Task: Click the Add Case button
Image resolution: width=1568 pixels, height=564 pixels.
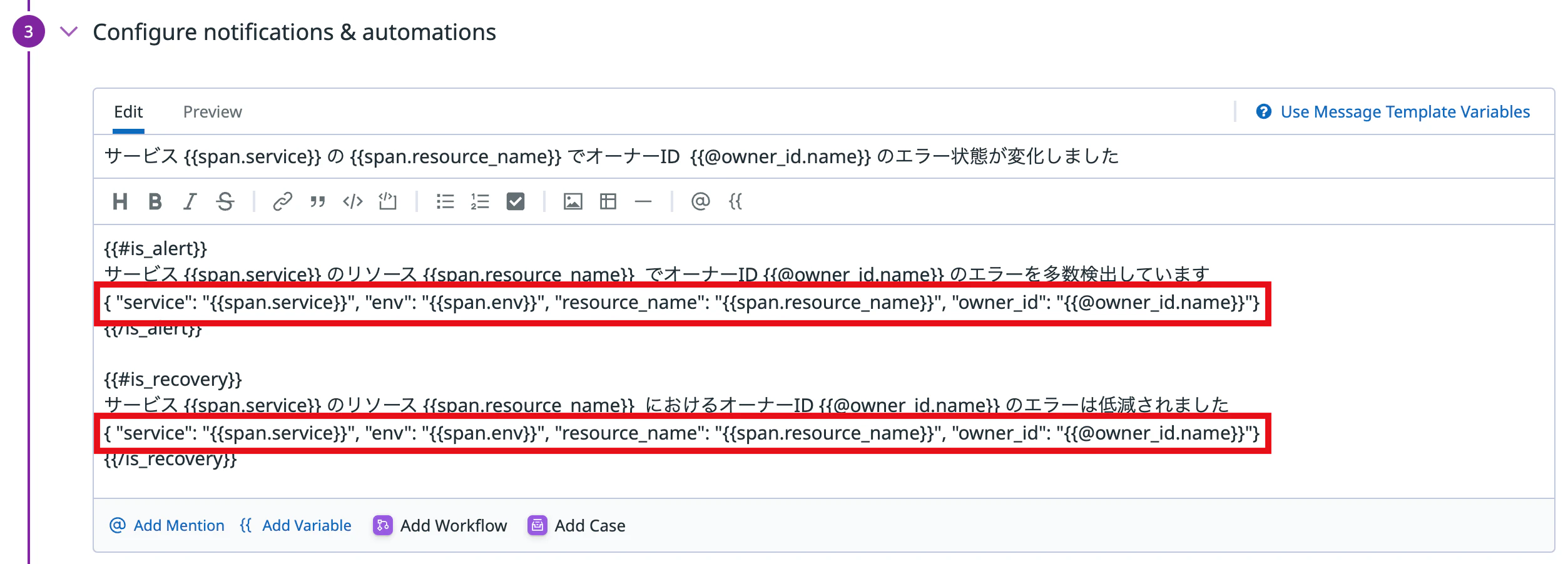Action: coord(576,526)
